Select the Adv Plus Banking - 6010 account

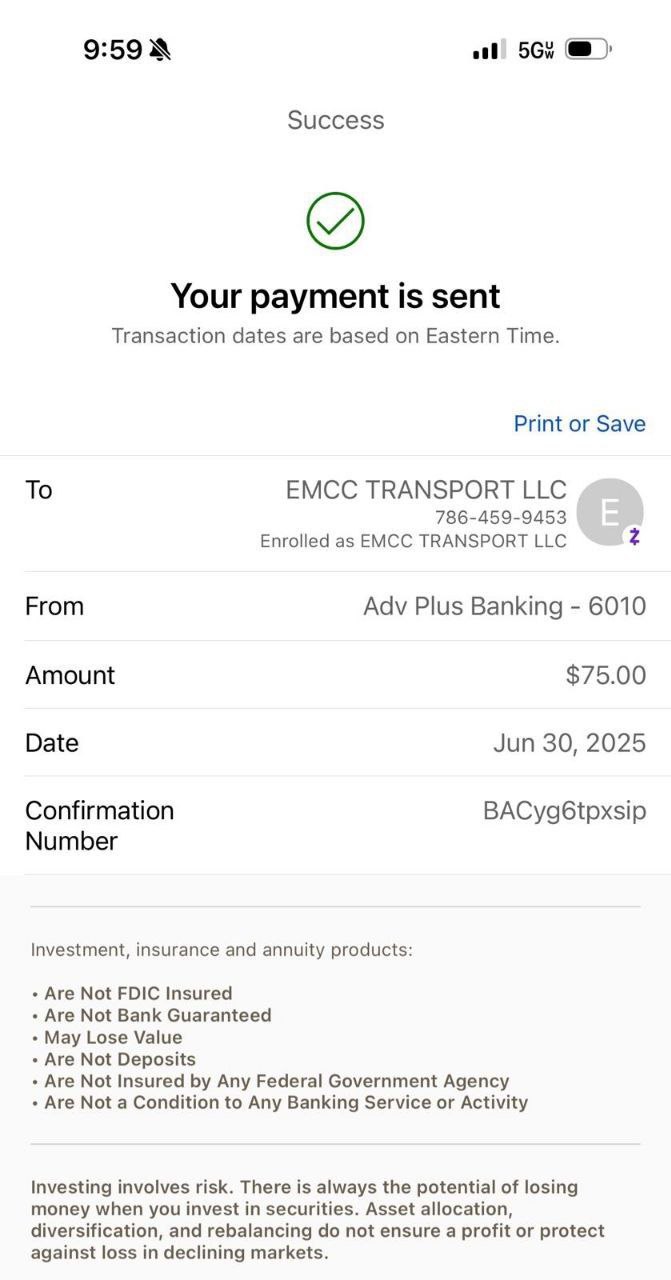[504, 606]
